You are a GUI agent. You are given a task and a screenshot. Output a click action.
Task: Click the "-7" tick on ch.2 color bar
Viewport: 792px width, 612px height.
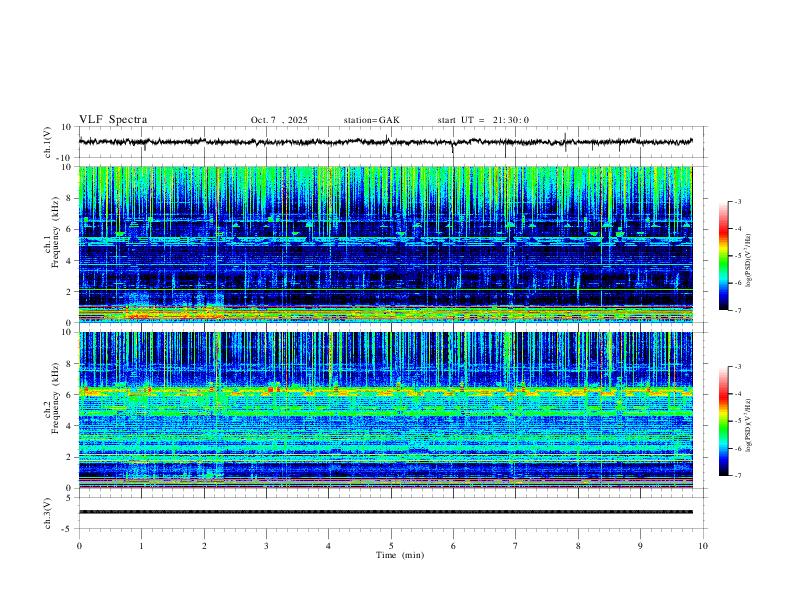[x=738, y=476]
